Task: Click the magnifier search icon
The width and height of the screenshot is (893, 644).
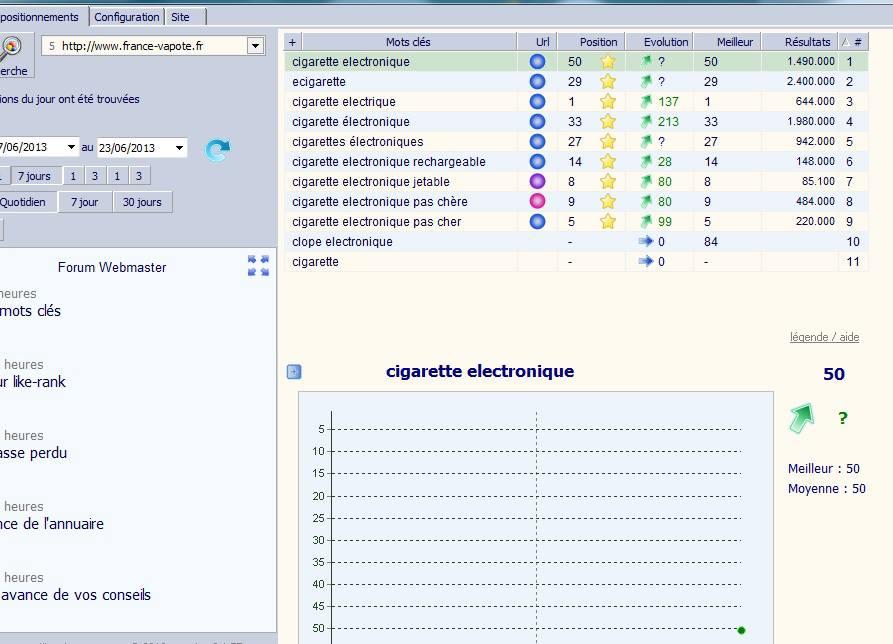Action: [10, 47]
